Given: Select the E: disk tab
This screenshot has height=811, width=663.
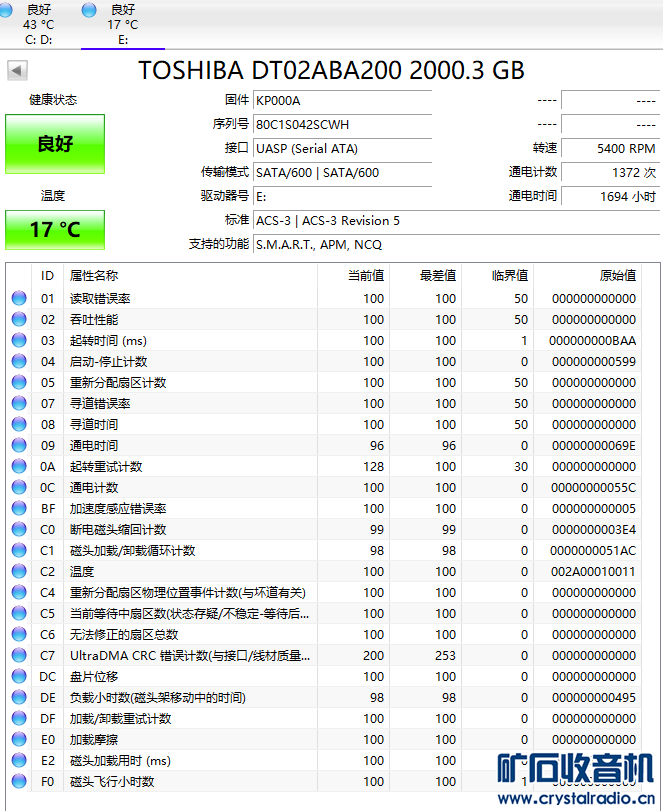Looking at the screenshot, I should (x=123, y=24).
